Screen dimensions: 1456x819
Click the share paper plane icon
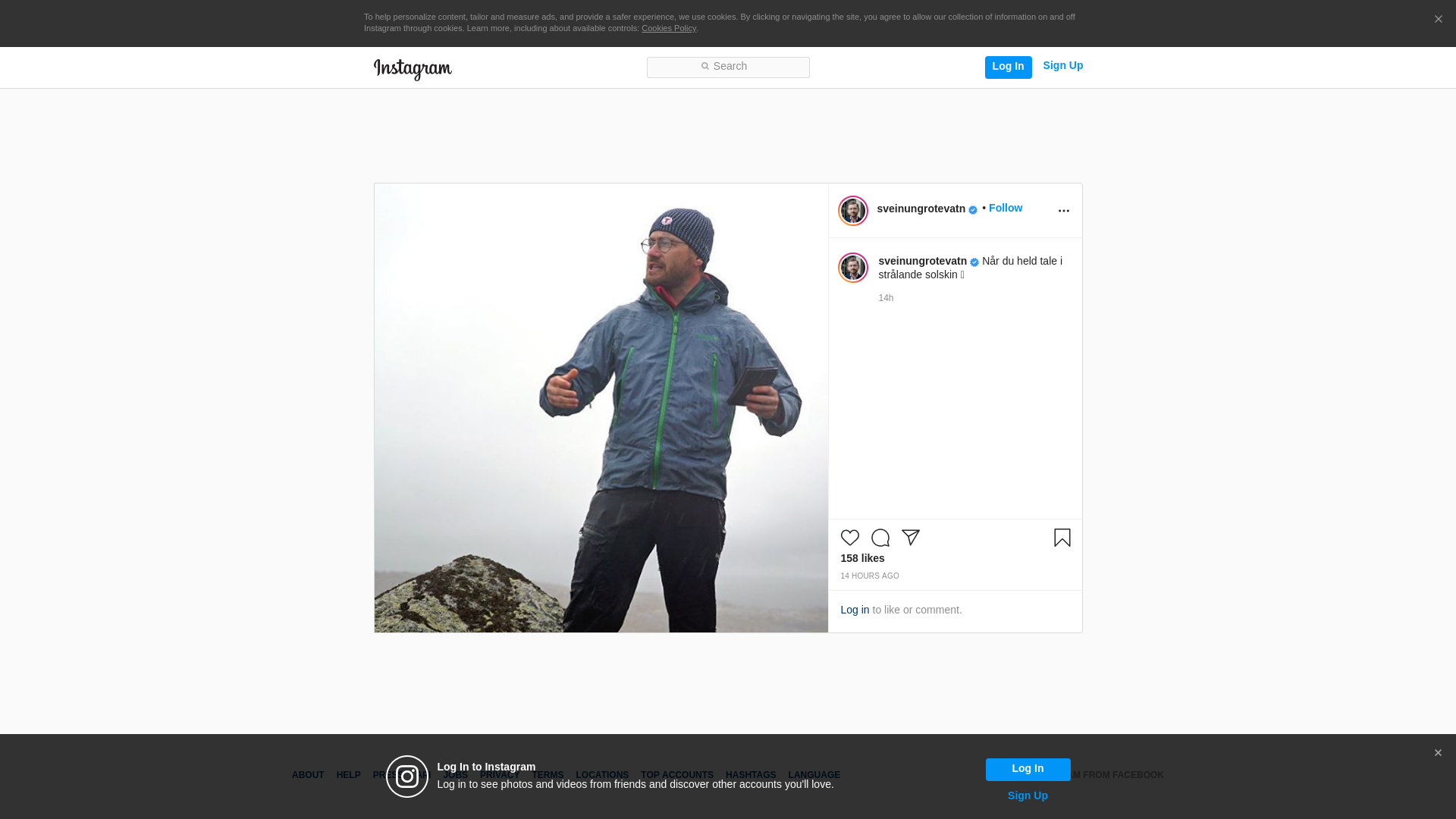click(x=910, y=538)
